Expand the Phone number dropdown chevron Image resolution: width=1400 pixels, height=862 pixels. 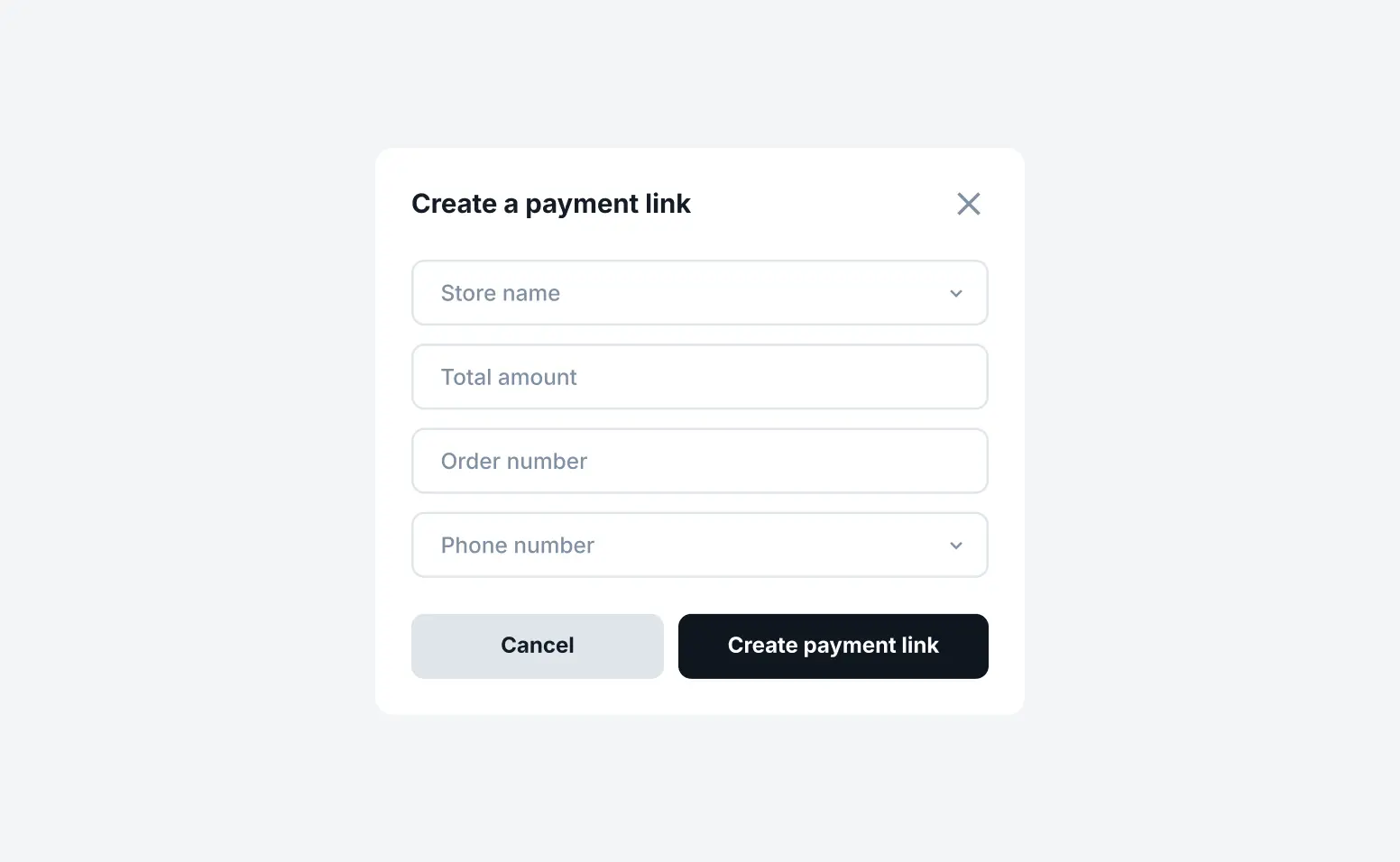[x=956, y=546]
